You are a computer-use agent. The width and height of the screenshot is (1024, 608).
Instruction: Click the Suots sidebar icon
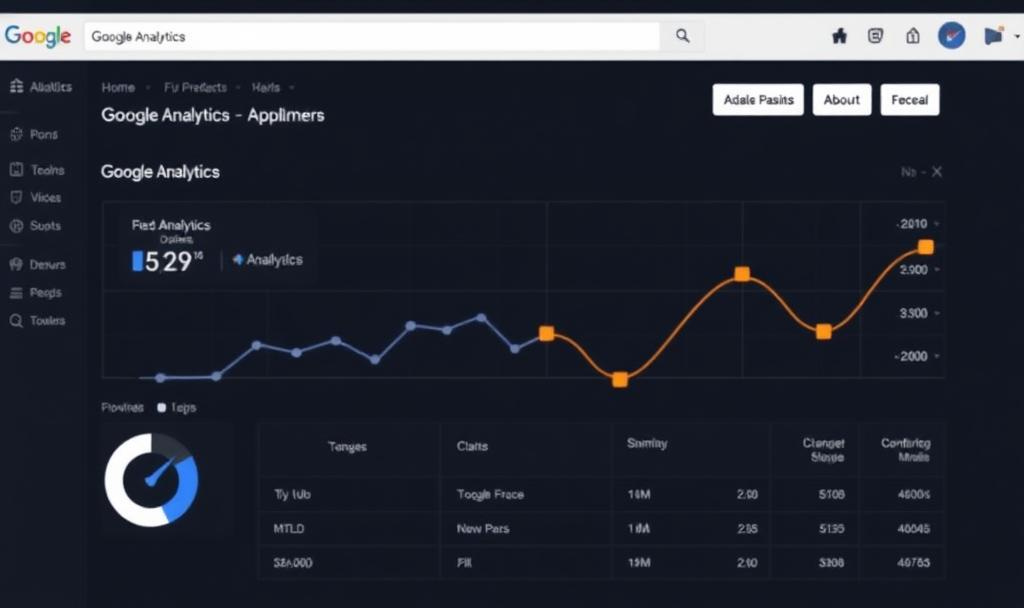pyautogui.click(x=16, y=226)
